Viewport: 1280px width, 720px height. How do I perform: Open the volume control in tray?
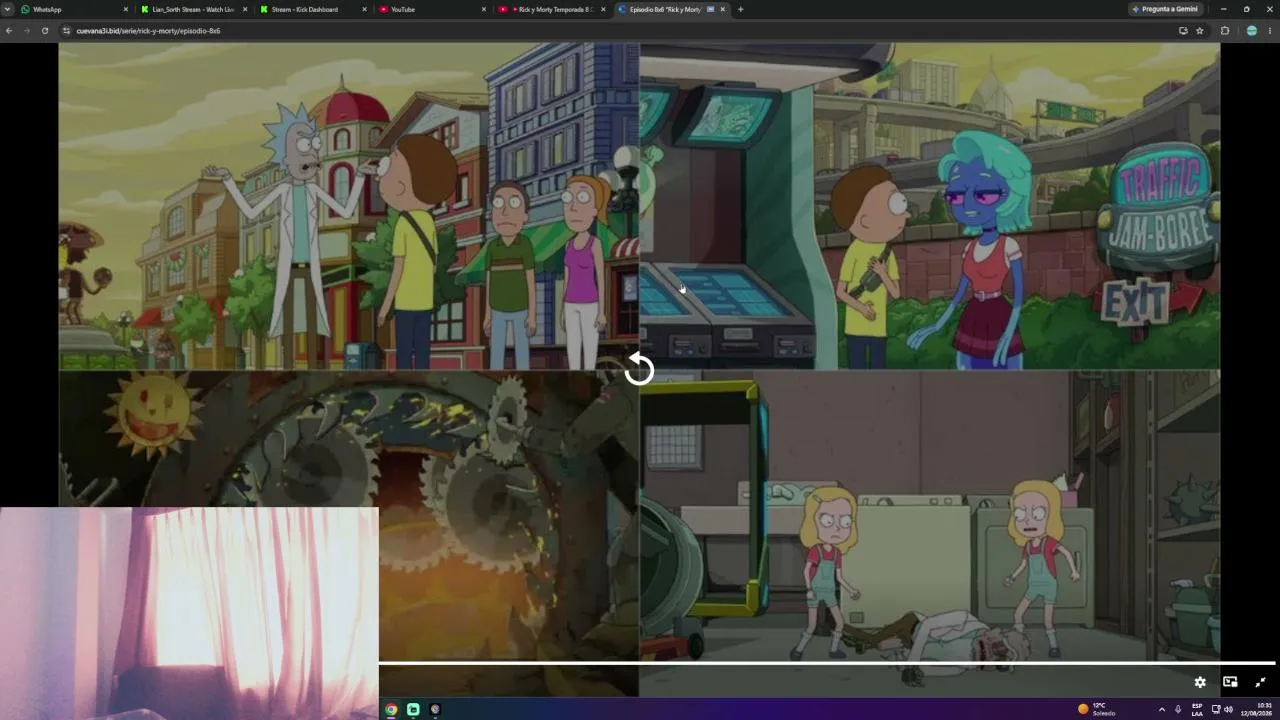pos(1228,709)
